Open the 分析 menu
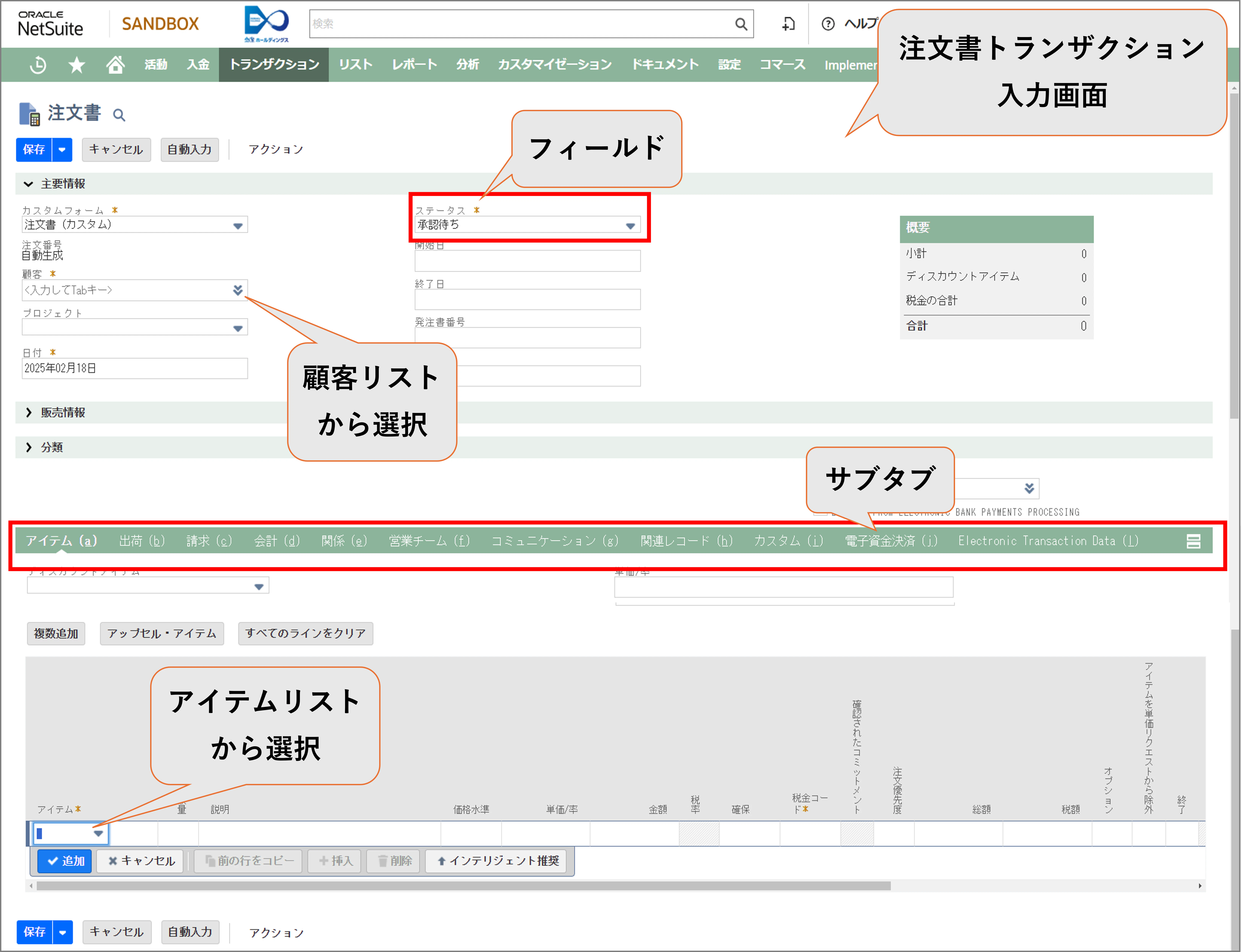1241x952 pixels. (468, 65)
